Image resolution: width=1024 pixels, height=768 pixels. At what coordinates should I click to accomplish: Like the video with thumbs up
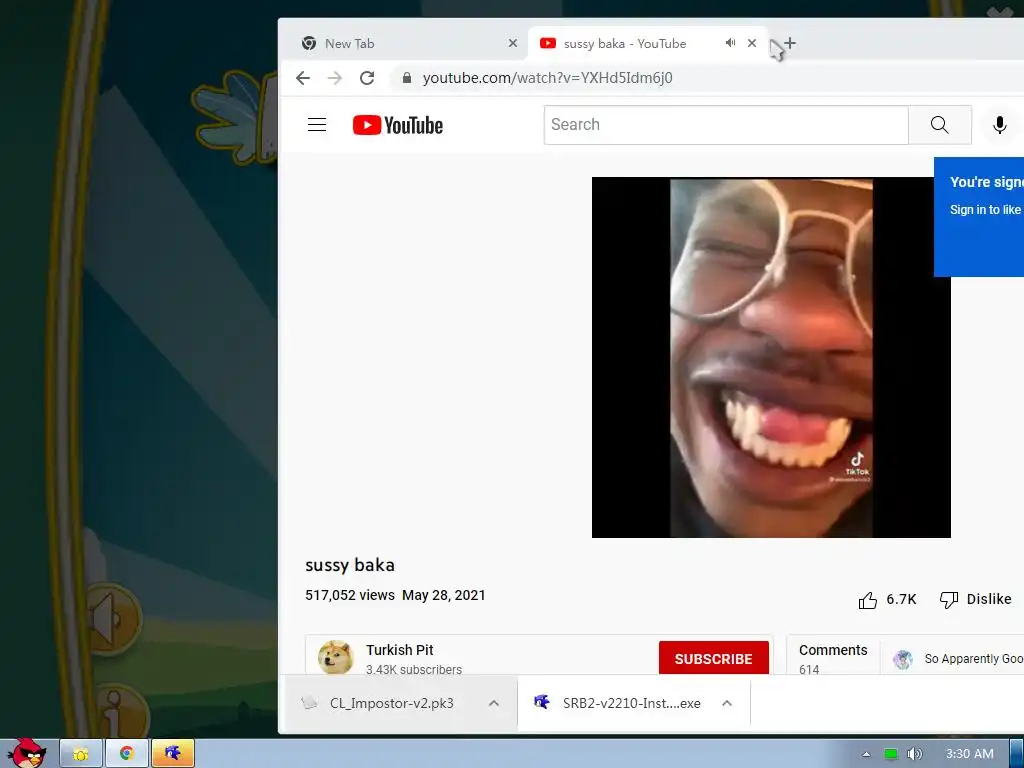coord(867,600)
